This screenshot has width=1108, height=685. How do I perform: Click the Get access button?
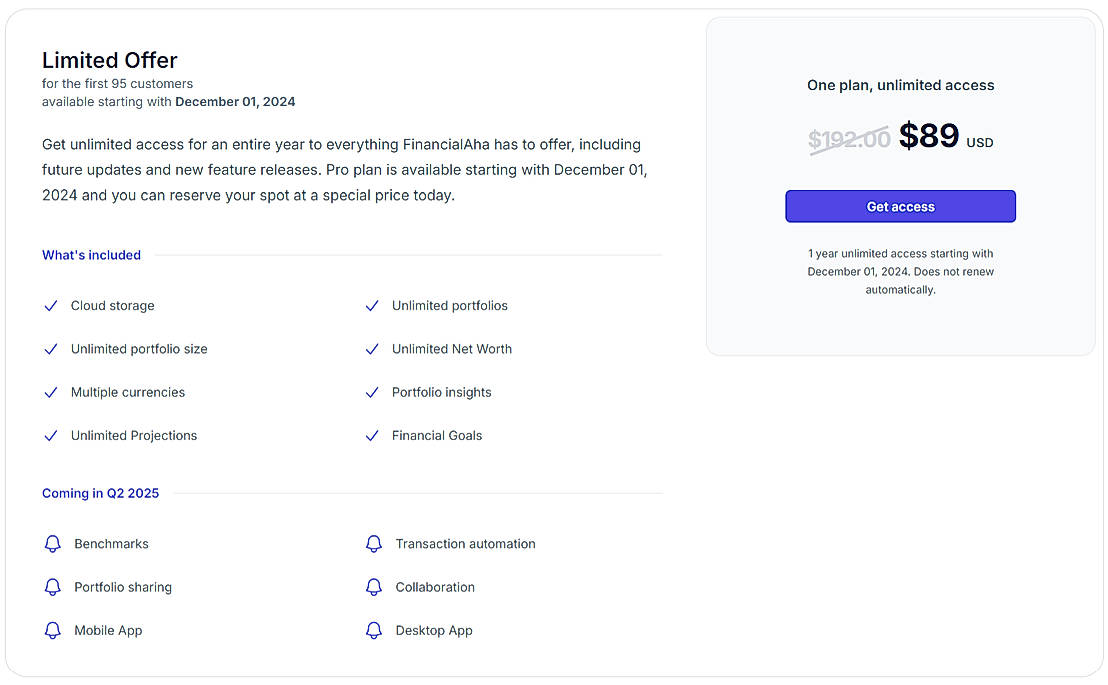point(900,206)
